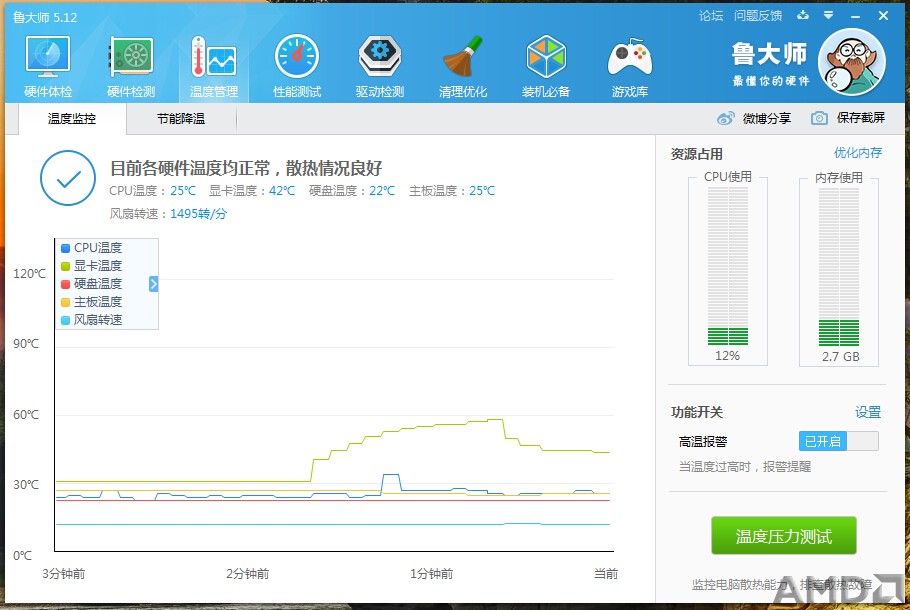Click the 硬盘温度 22℃ value
Image resolution: width=910 pixels, height=610 pixels.
coord(382,191)
